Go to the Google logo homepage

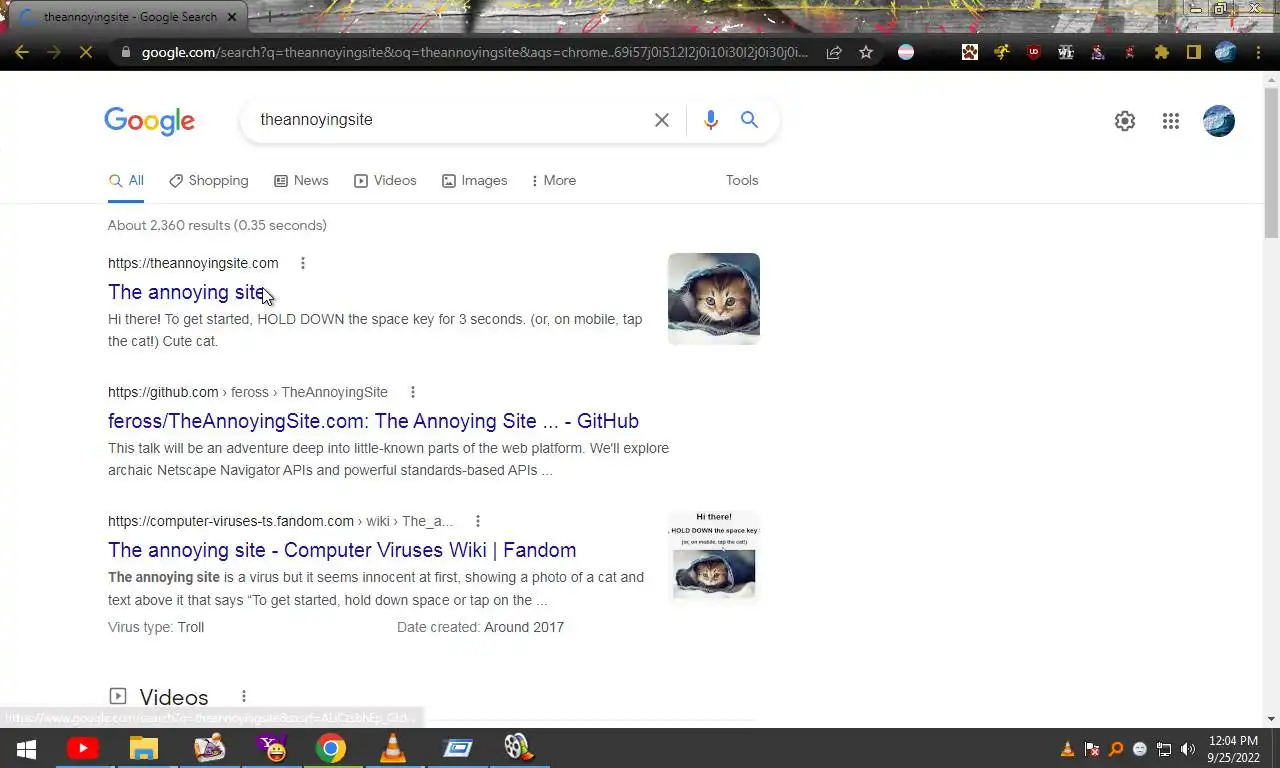pyautogui.click(x=149, y=121)
